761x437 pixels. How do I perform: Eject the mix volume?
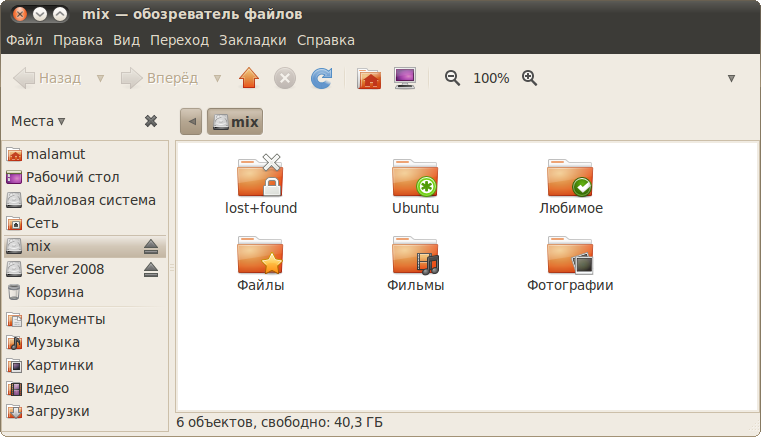[x=151, y=247]
